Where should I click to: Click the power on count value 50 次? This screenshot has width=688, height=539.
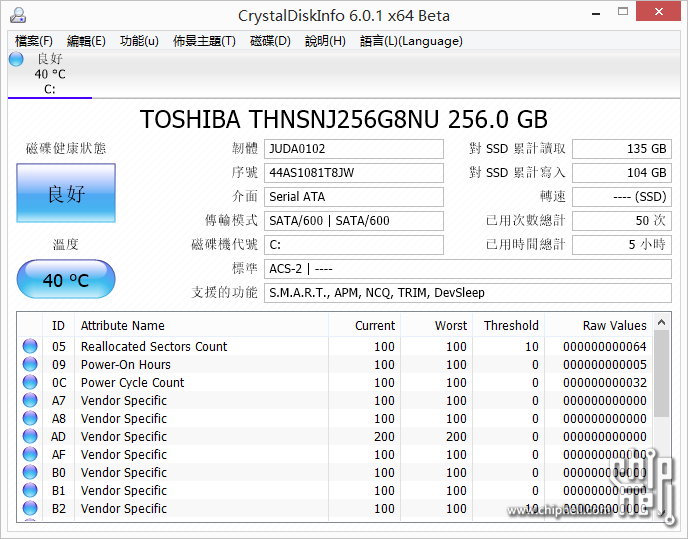(x=622, y=221)
